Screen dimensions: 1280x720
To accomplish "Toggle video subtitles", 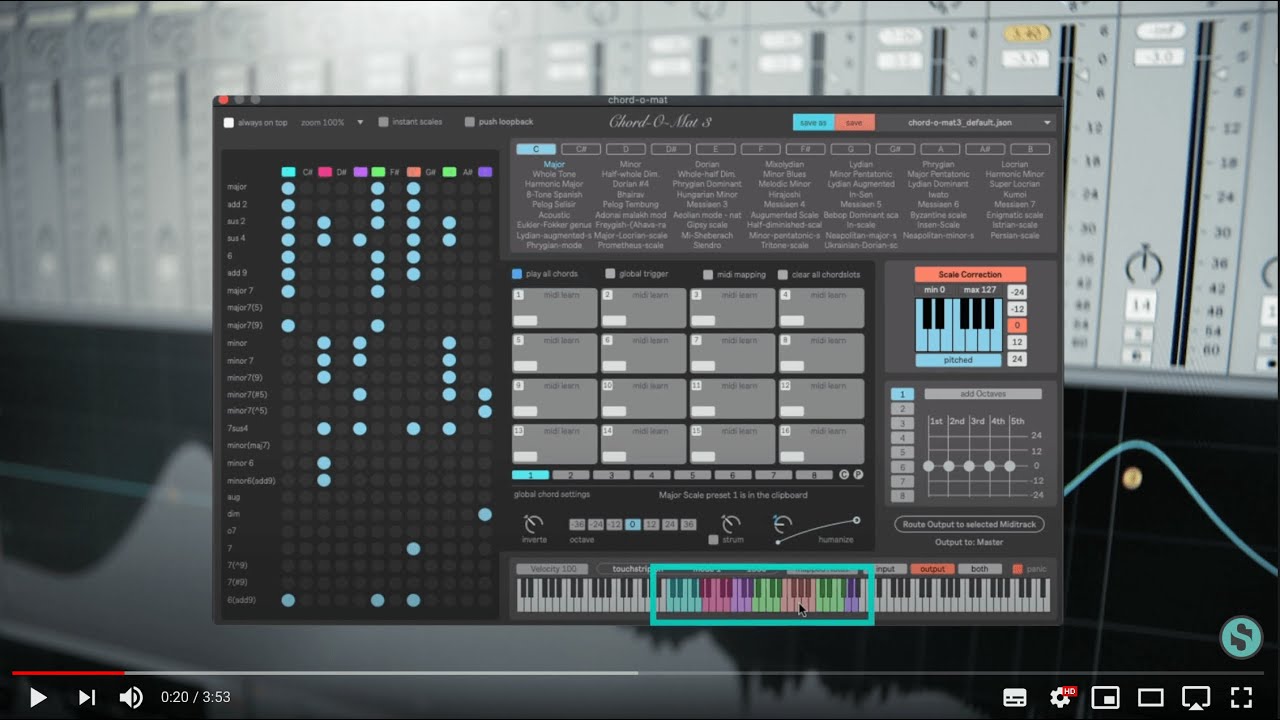I will point(1014,697).
